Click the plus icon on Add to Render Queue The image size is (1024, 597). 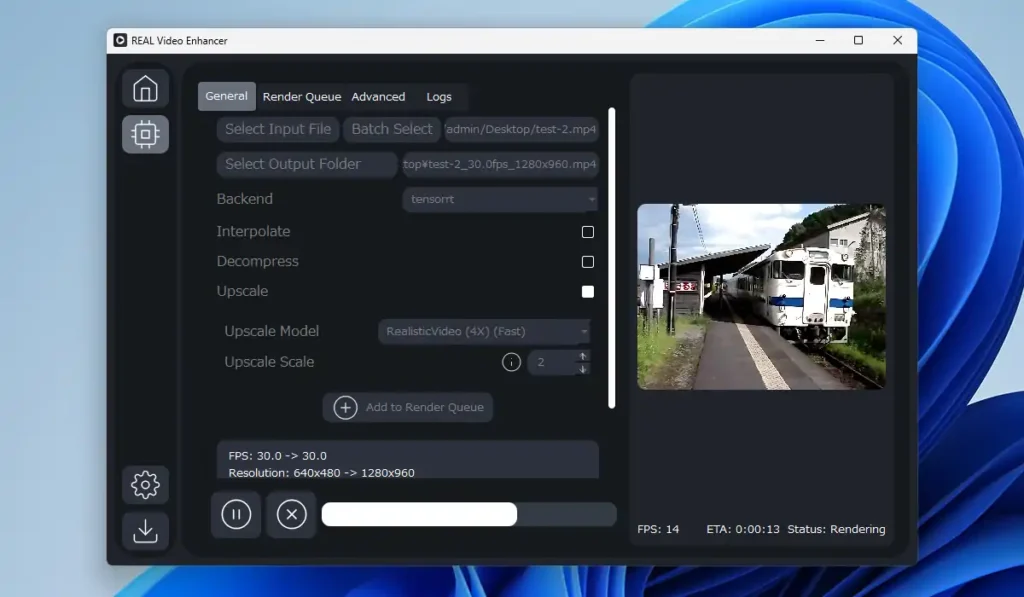[x=345, y=407]
